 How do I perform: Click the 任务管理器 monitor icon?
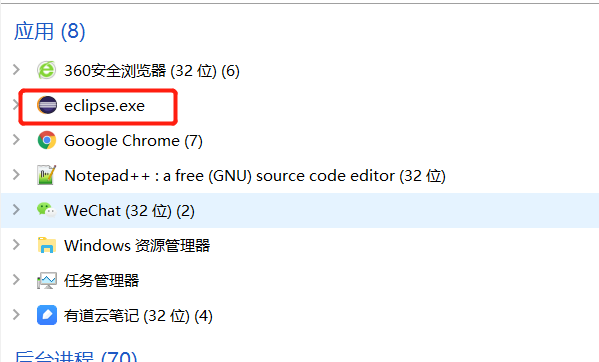pos(47,281)
